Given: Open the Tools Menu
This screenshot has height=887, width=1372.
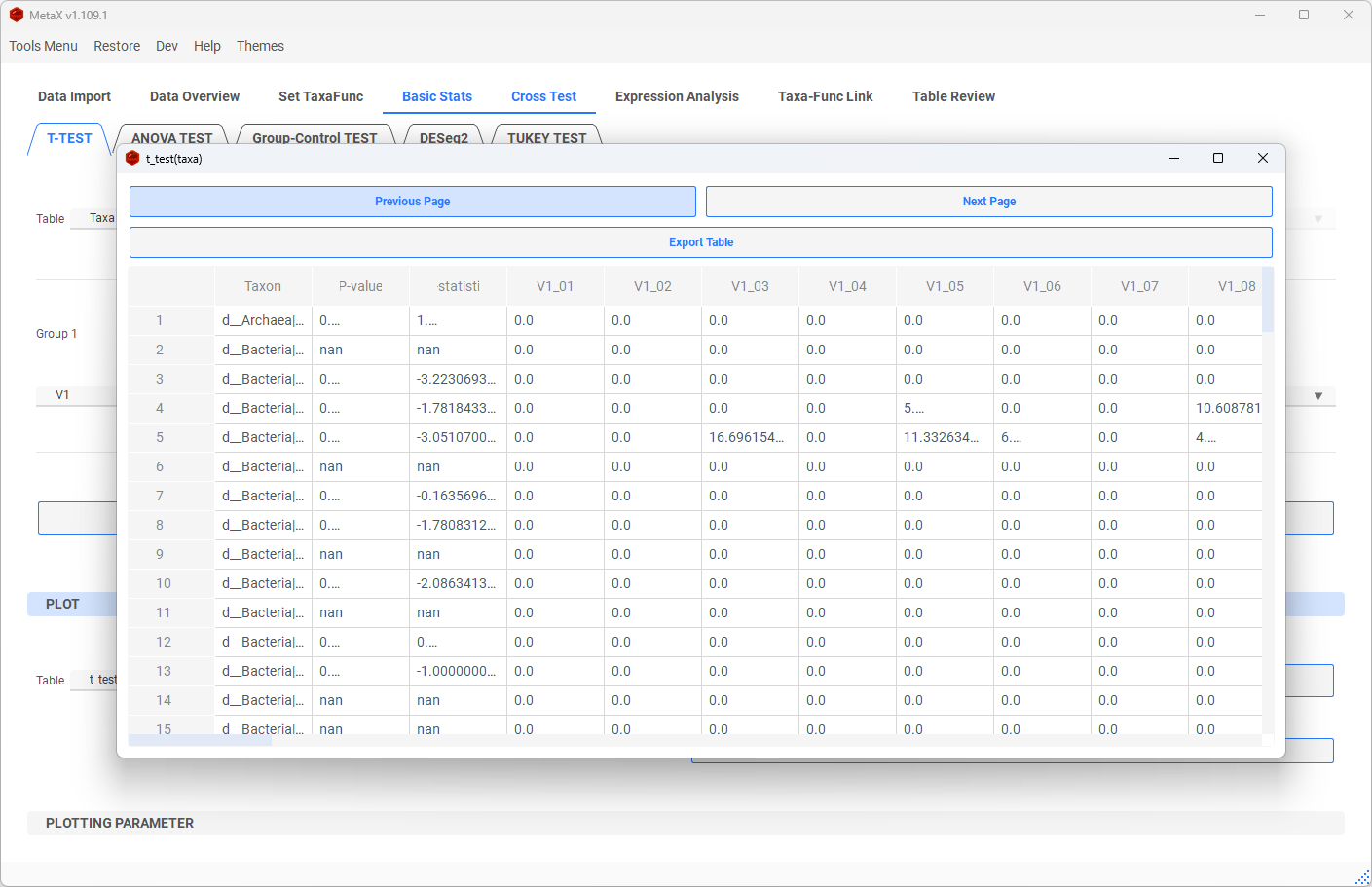Looking at the screenshot, I should point(44,46).
